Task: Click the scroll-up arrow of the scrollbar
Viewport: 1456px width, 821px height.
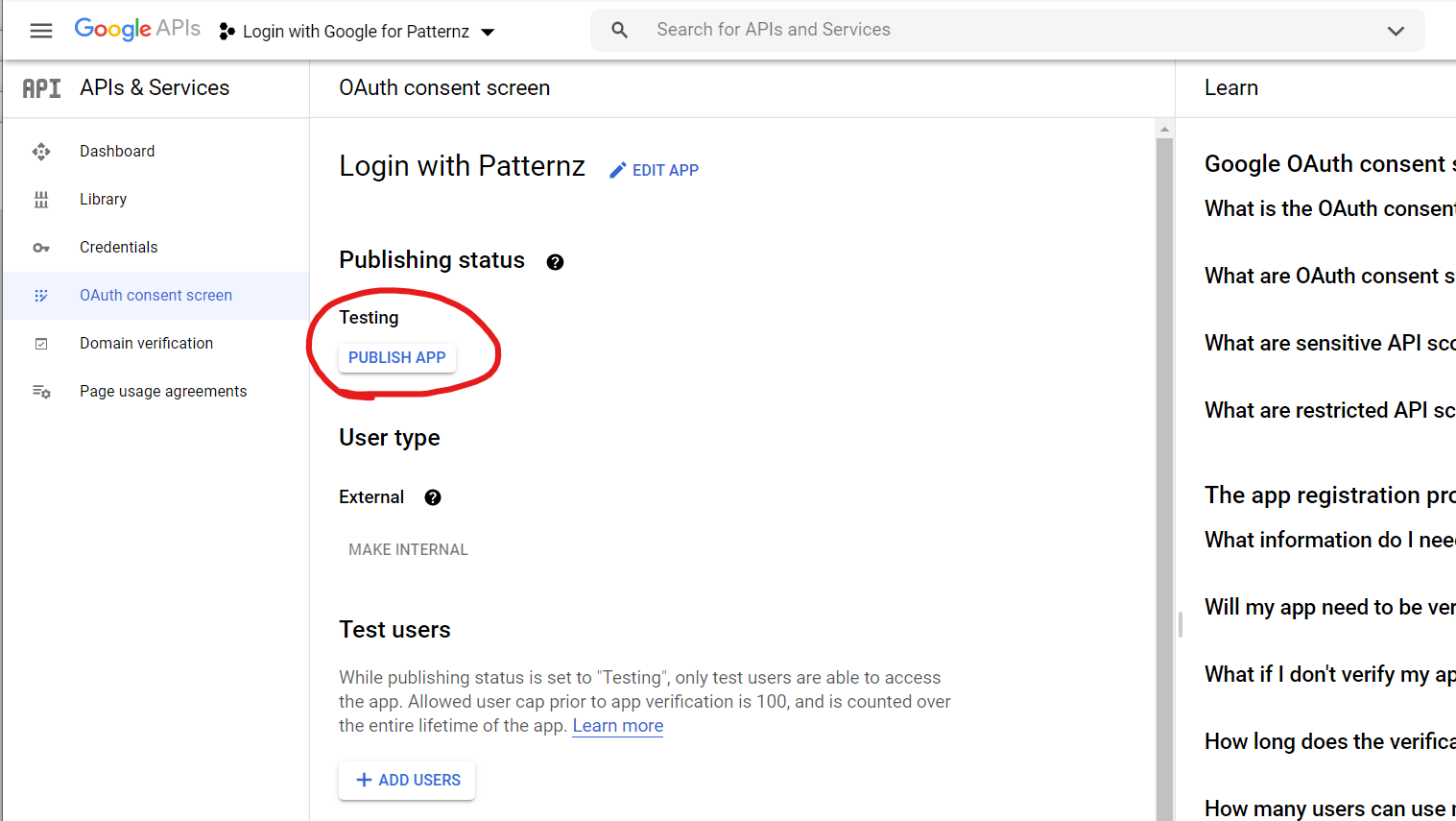Action: coord(1164,129)
